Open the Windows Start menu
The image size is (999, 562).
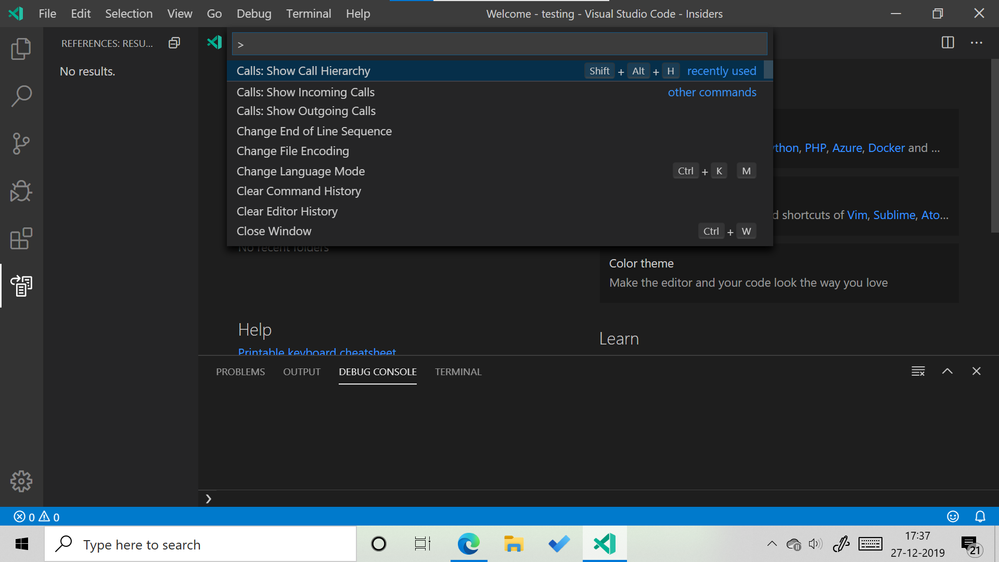click(x=22, y=544)
